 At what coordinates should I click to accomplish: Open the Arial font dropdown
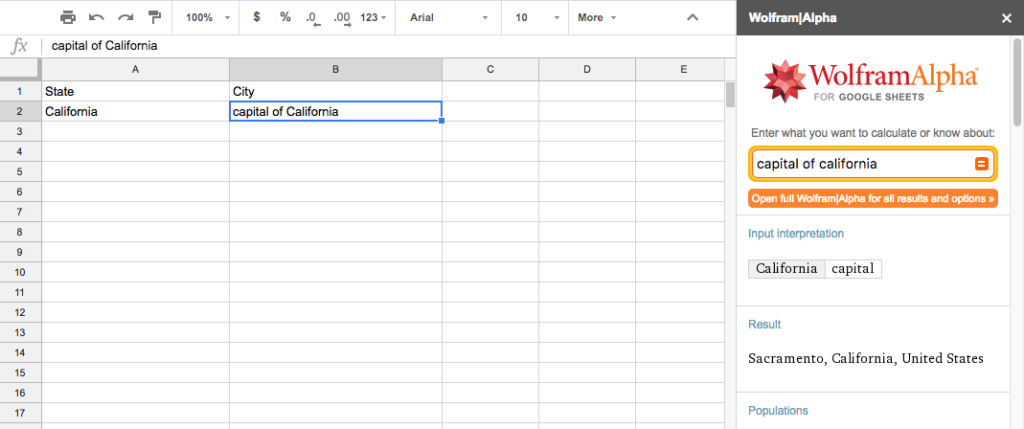(449, 17)
